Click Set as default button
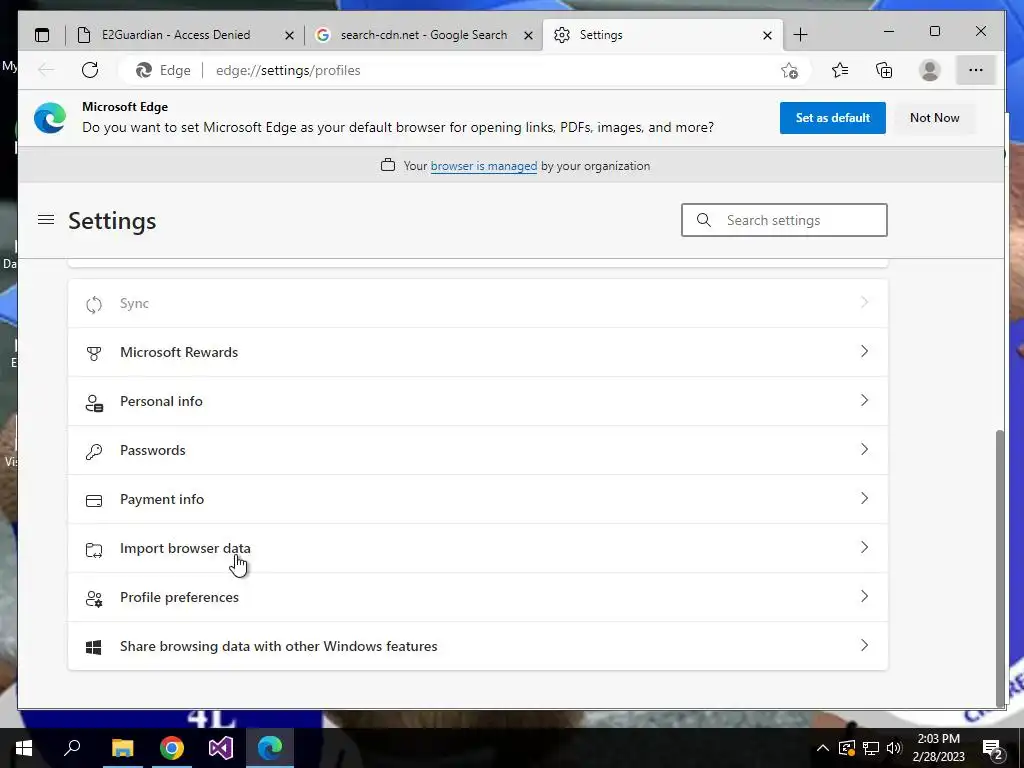Viewport: 1024px width, 768px height. tap(833, 118)
